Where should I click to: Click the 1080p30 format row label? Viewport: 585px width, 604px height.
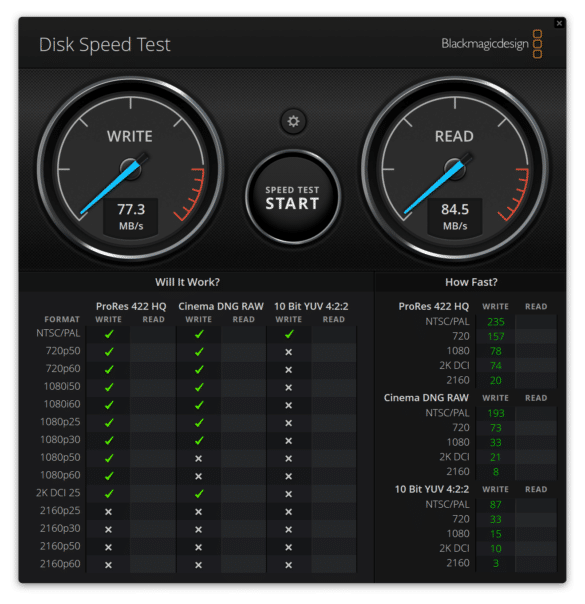pyautogui.click(x=60, y=440)
